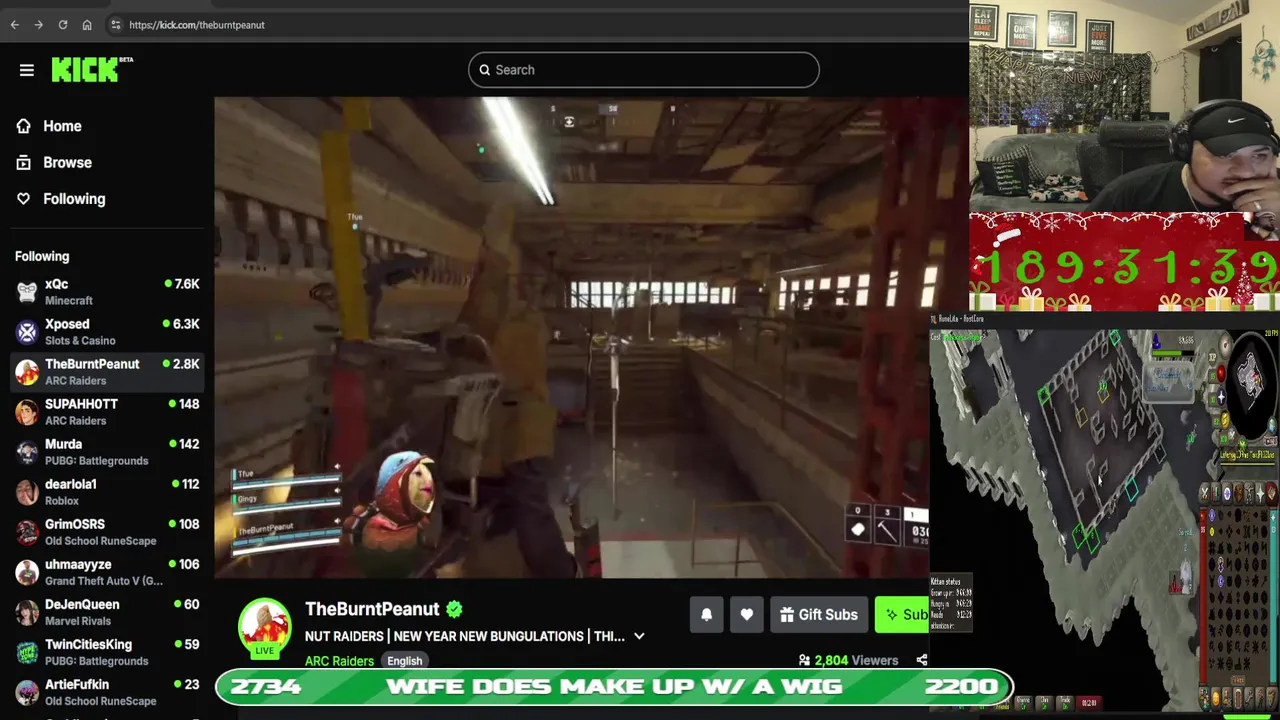Screen dimensions: 1280x720
Task: Open uhmaayyze Grand Theft Auto channel
Action: coord(107,572)
